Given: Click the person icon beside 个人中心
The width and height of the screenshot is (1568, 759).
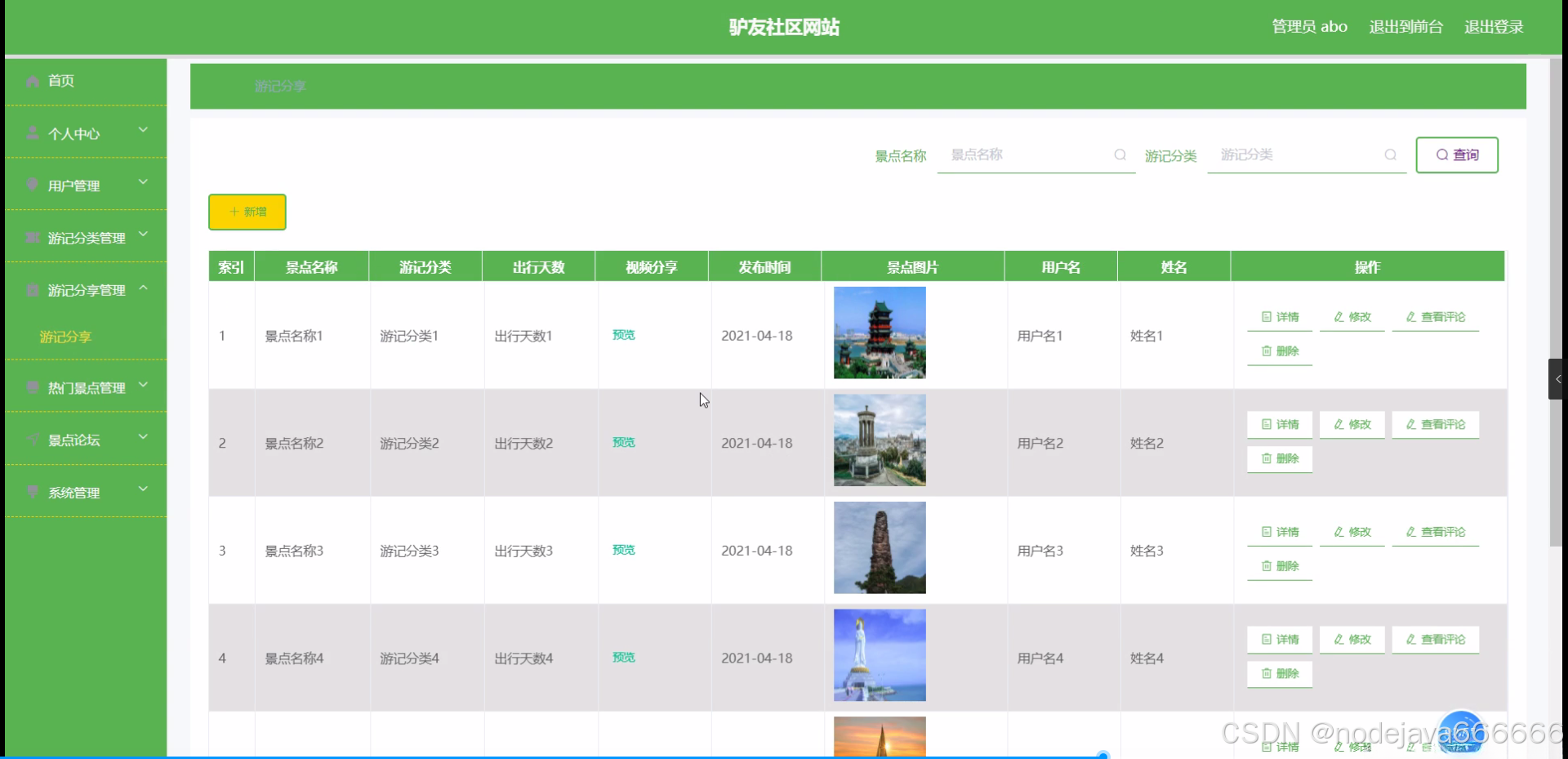Looking at the screenshot, I should 33,133.
